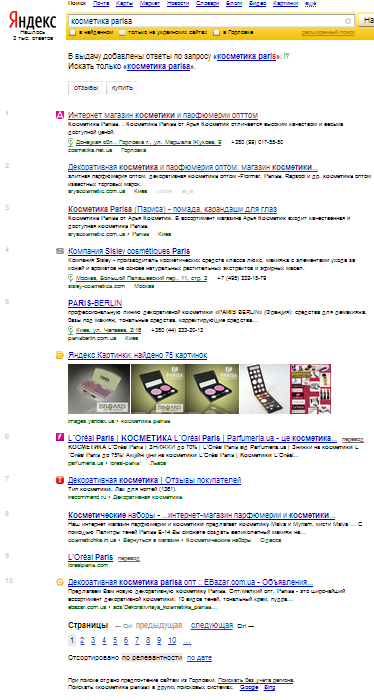This screenshot has height=700, width=374.
Task: Toggle the 'в Горловке' checkbox
Action: coord(216,32)
